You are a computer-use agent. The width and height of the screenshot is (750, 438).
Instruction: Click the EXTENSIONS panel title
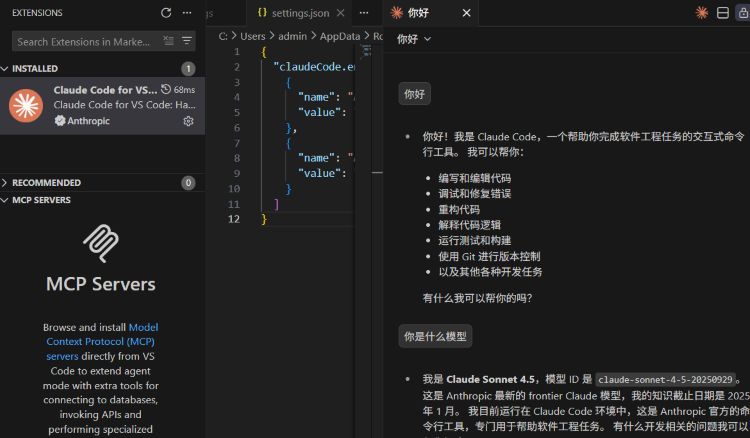pyautogui.click(x=37, y=13)
